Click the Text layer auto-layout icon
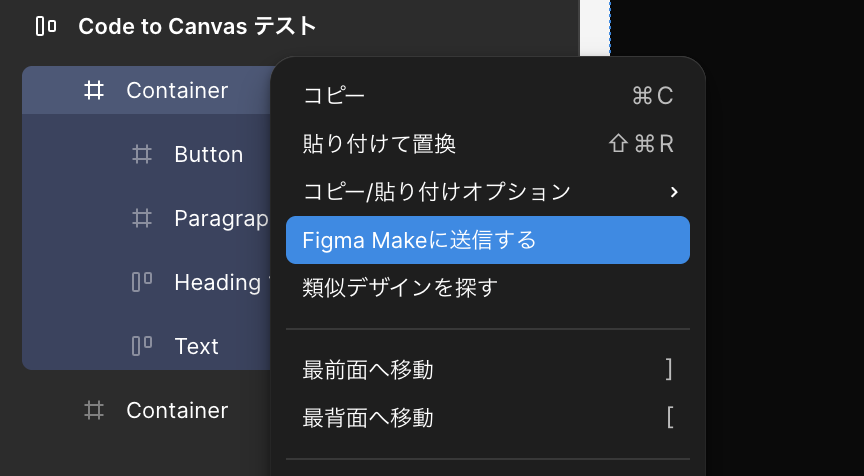This screenshot has width=864, height=476. click(x=142, y=346)
